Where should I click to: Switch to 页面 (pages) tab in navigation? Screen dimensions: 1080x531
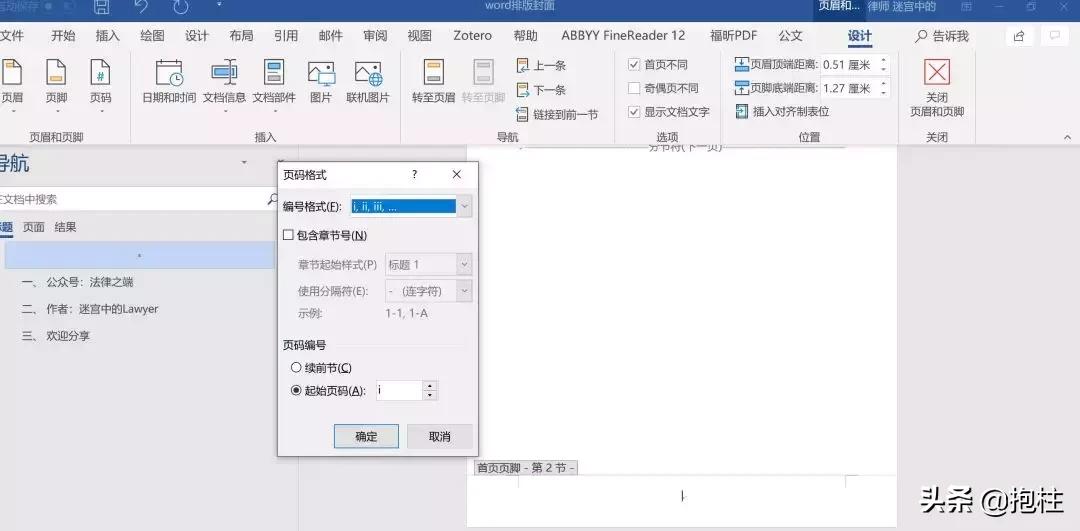click(x=34, y=227)
